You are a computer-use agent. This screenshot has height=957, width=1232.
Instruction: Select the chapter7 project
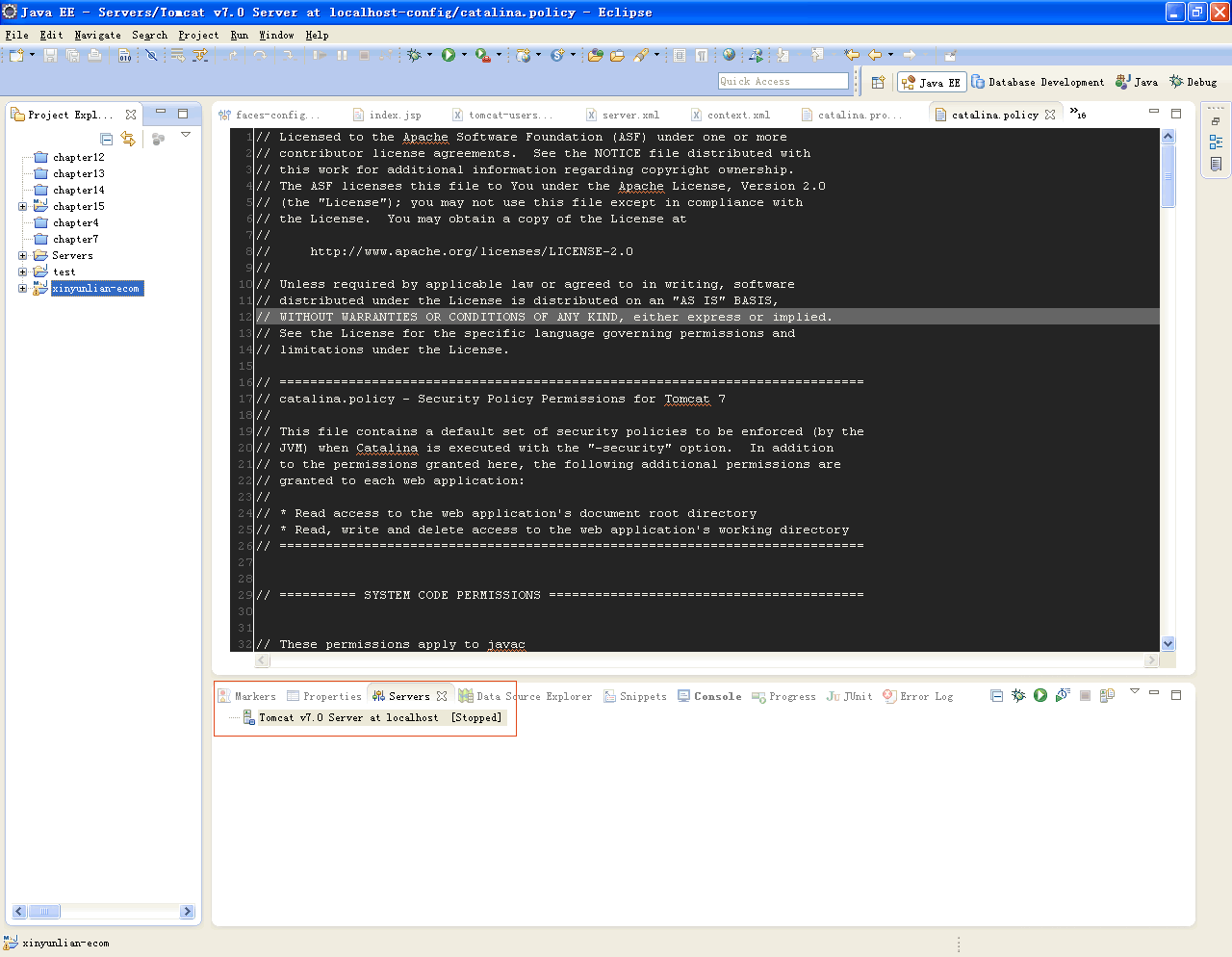click(76, 239)
